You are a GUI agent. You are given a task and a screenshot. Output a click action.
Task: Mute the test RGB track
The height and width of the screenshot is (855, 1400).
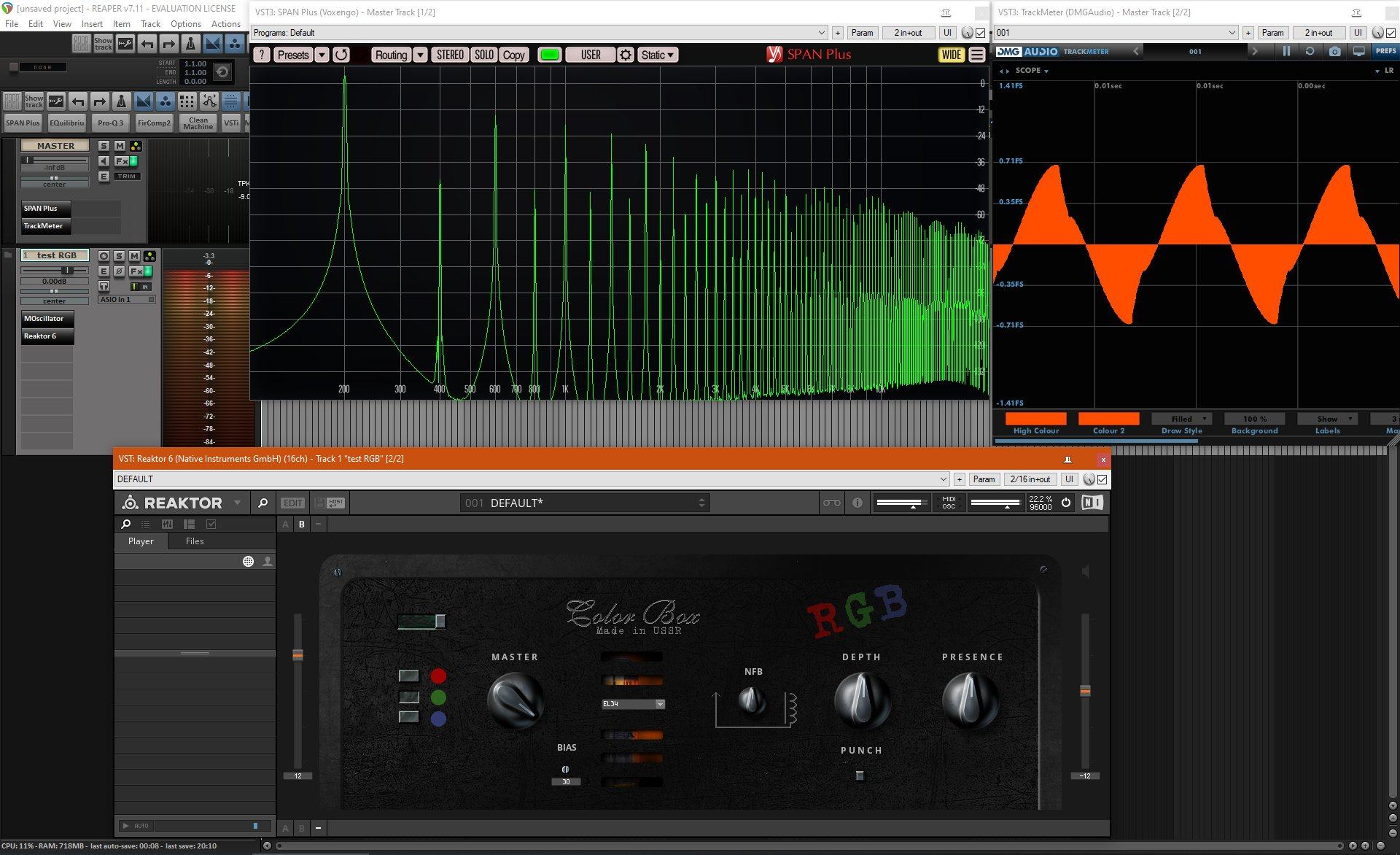tap(134, 256)
